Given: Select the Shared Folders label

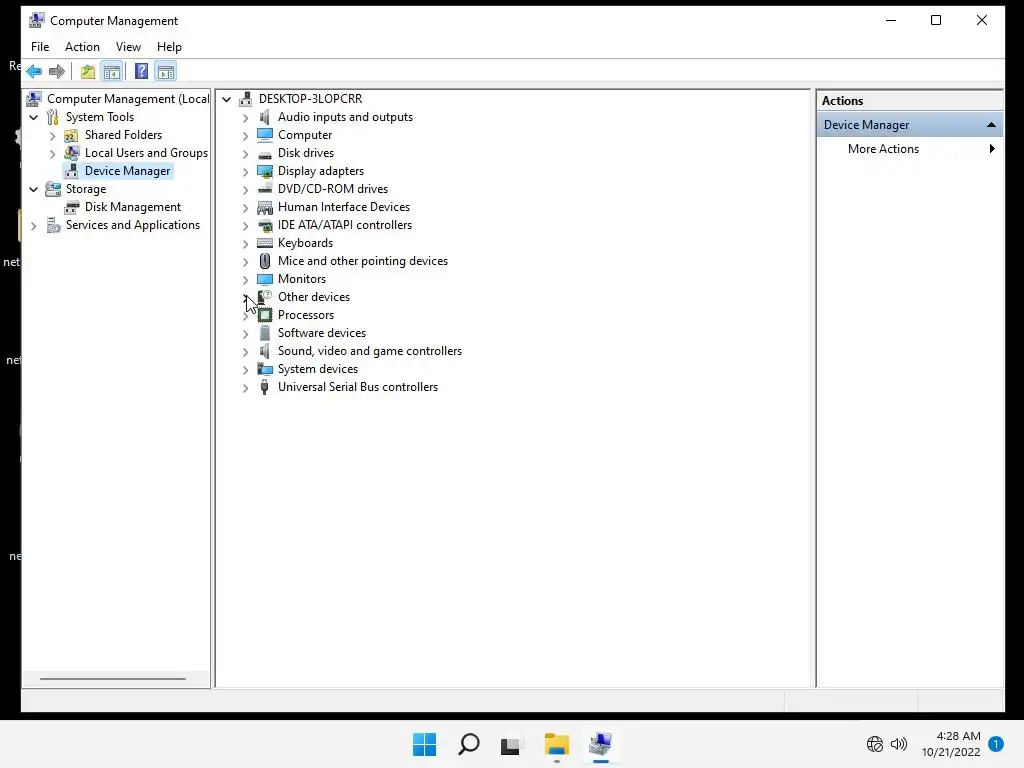Looking at the screenshot, I should pos(123,135).
